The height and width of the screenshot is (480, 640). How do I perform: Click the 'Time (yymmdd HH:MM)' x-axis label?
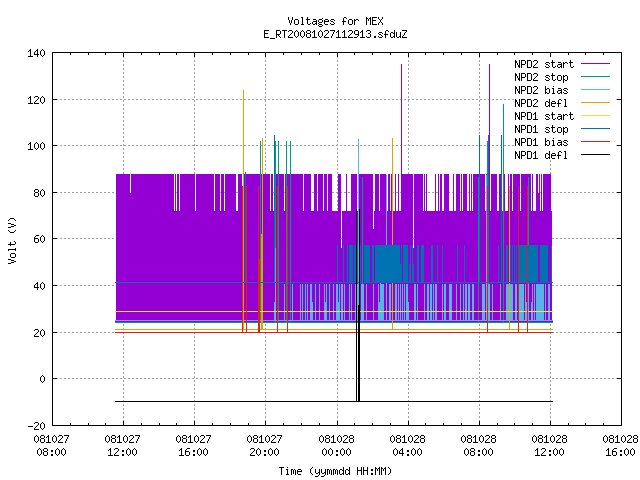point(335,471)
